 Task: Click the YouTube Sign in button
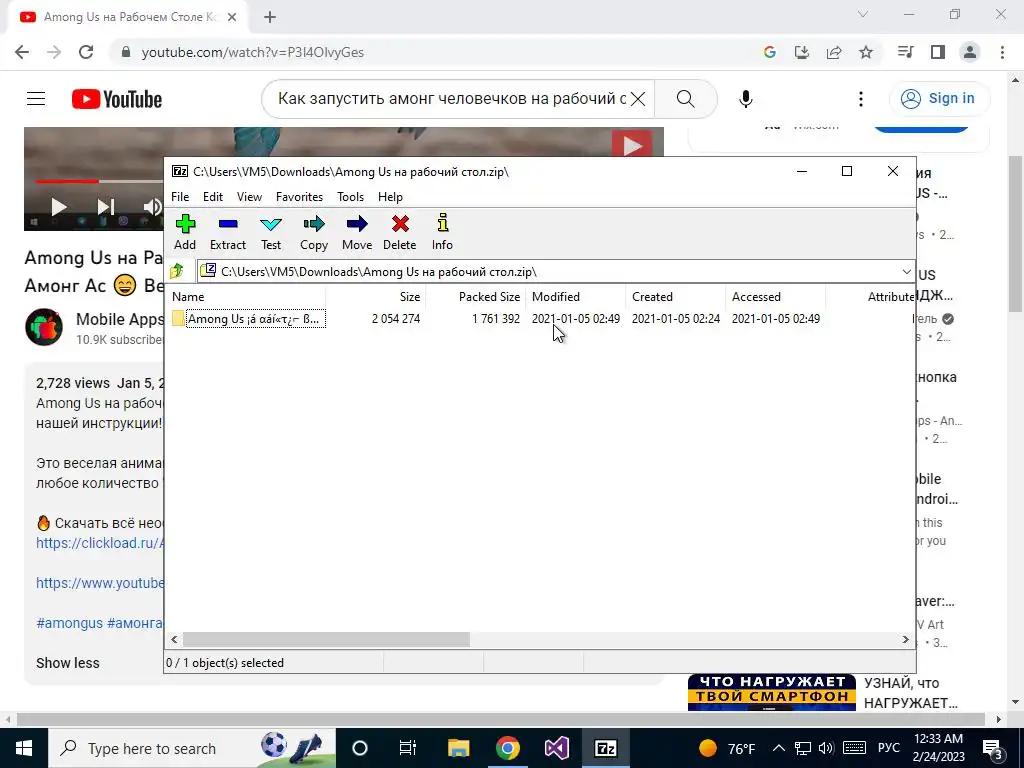coord(939,99)
